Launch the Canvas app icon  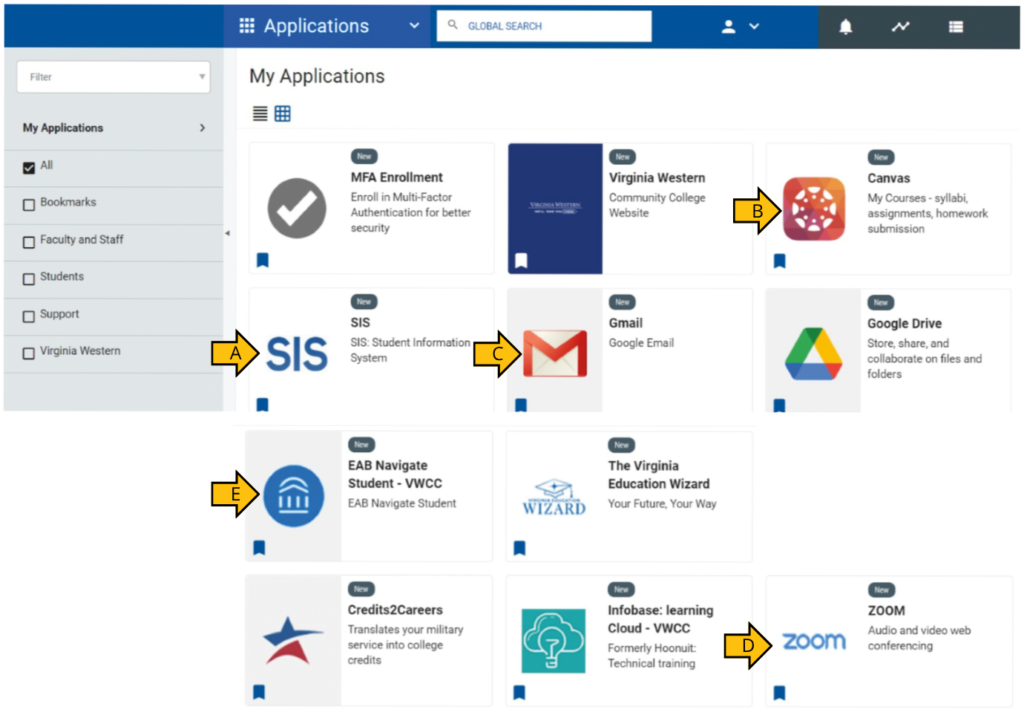(x=814, y=209)
